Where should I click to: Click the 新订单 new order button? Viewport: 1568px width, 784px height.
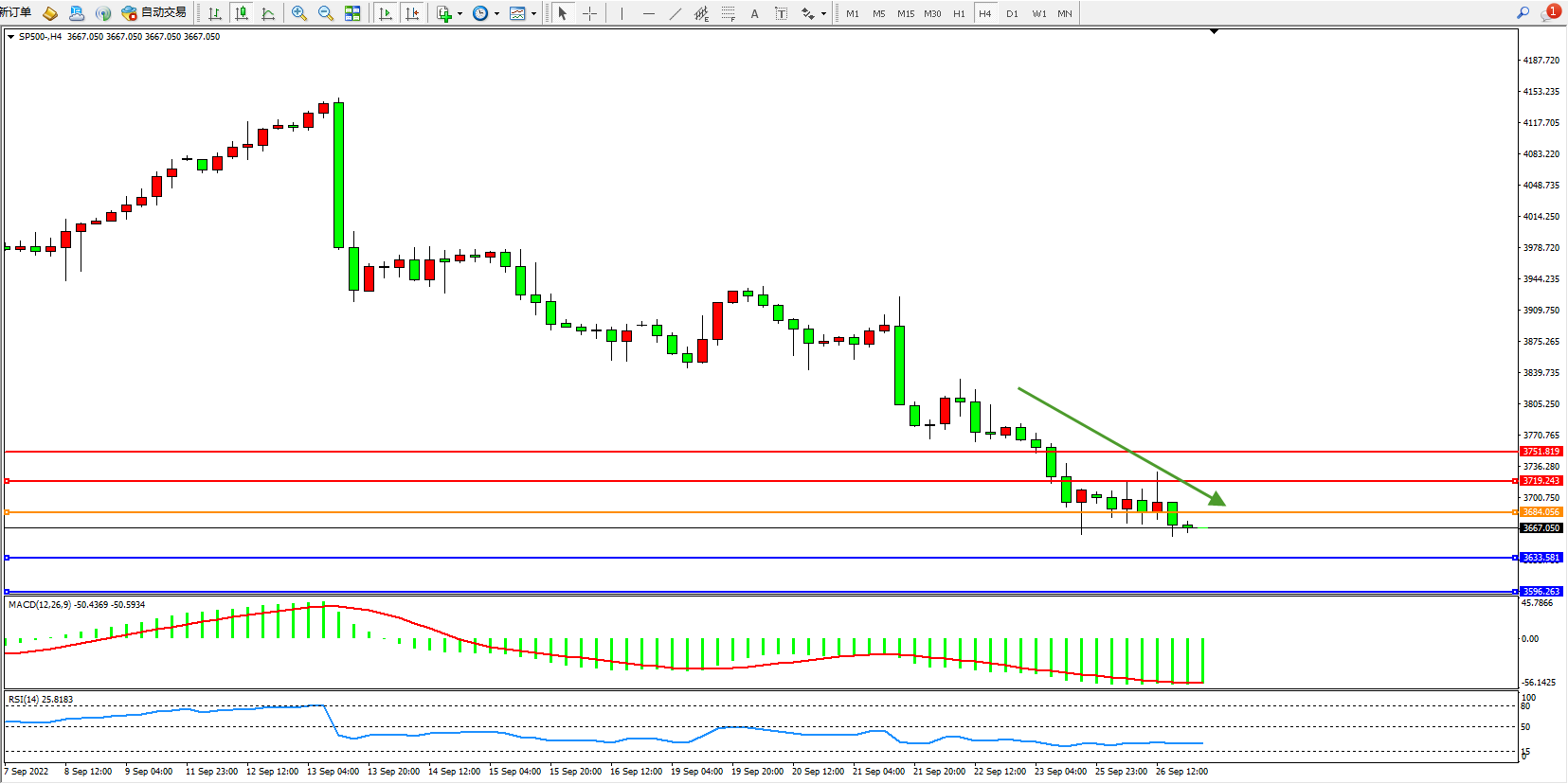point(15,13)
